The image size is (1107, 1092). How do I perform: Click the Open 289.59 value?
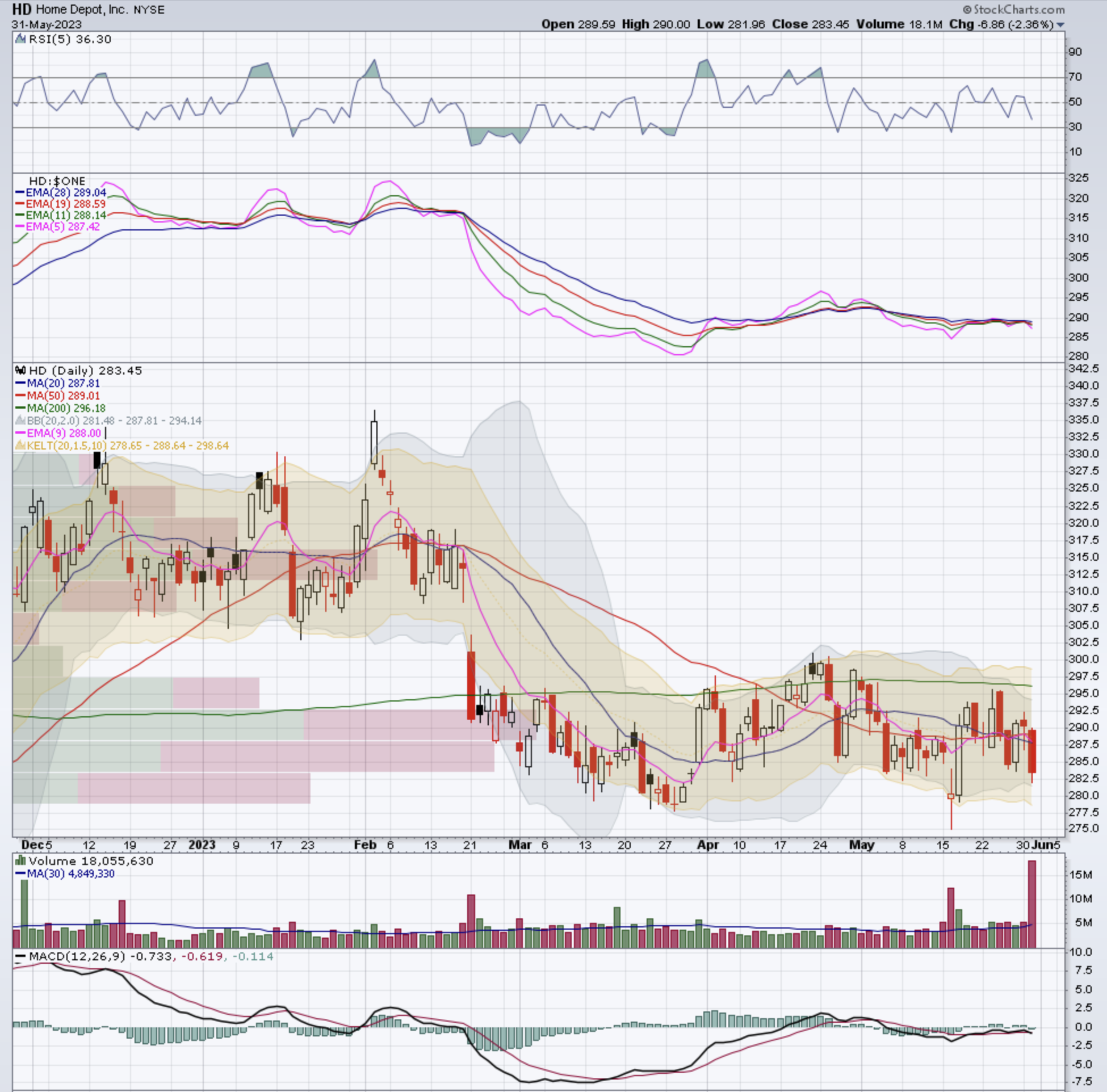[578, 24]
